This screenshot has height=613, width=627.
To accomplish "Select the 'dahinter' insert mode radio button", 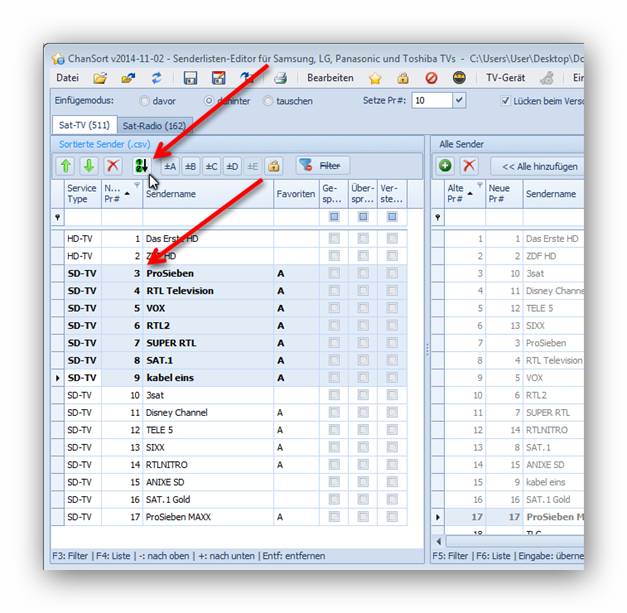I will pos(209,101).
